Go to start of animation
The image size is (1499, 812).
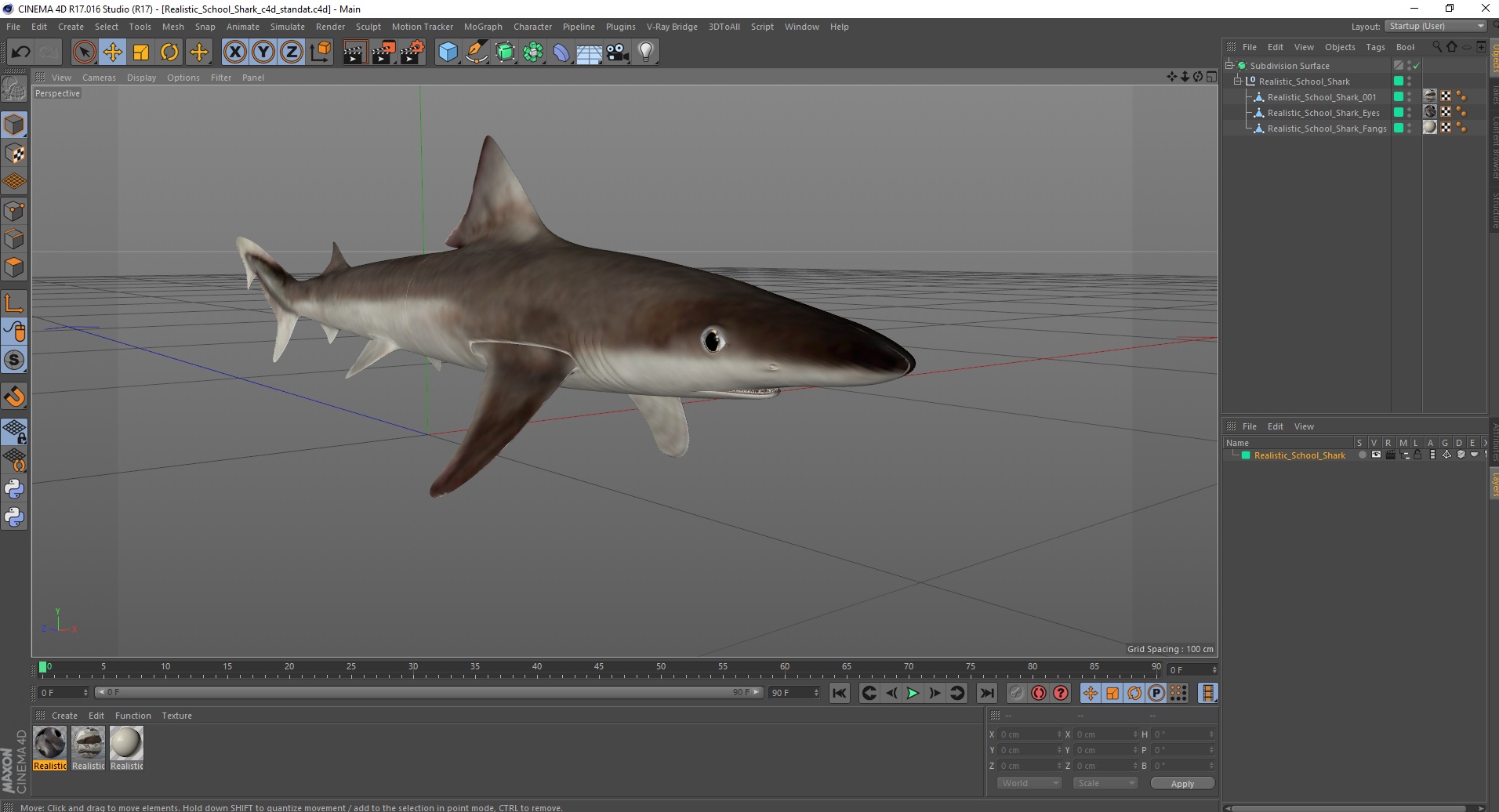tap(840, 693)
